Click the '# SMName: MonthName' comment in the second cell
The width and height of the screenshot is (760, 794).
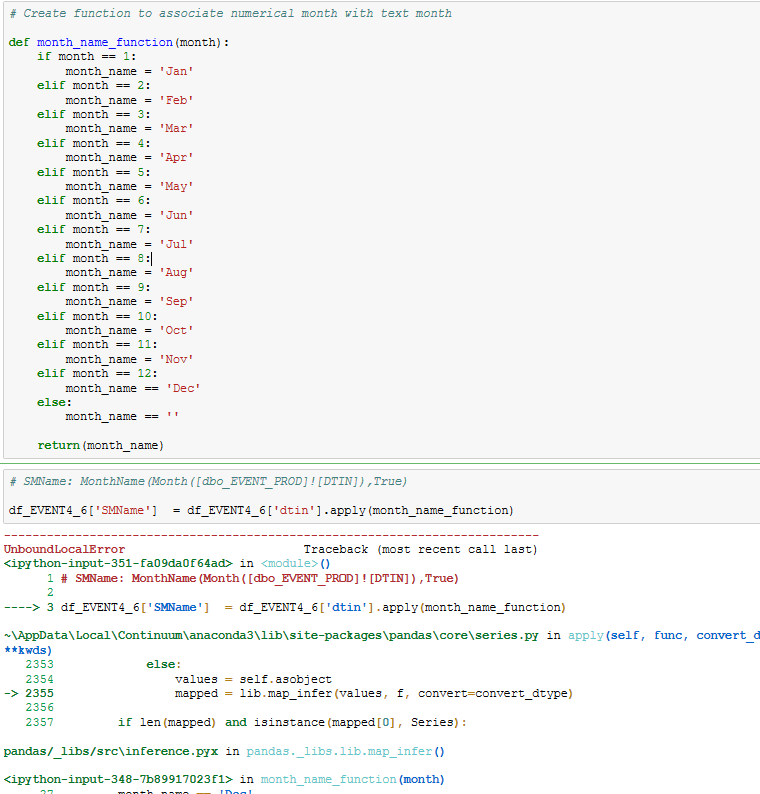tap(208, 481)
